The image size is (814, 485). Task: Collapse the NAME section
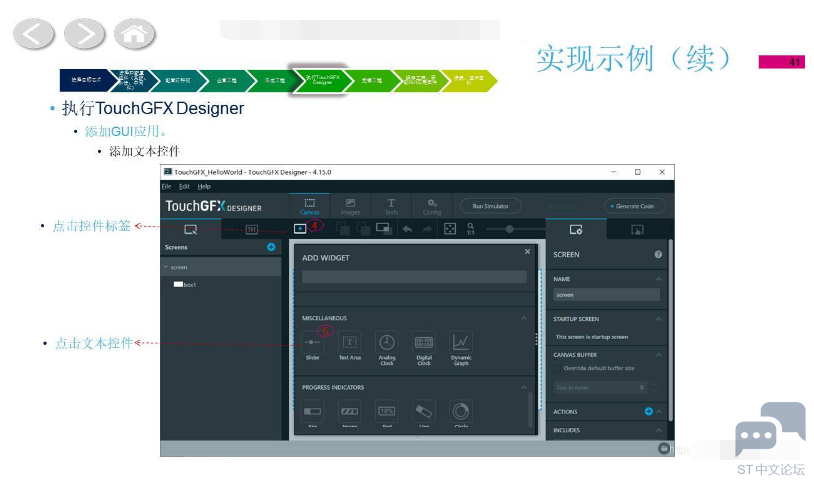[x=659, y=279]
